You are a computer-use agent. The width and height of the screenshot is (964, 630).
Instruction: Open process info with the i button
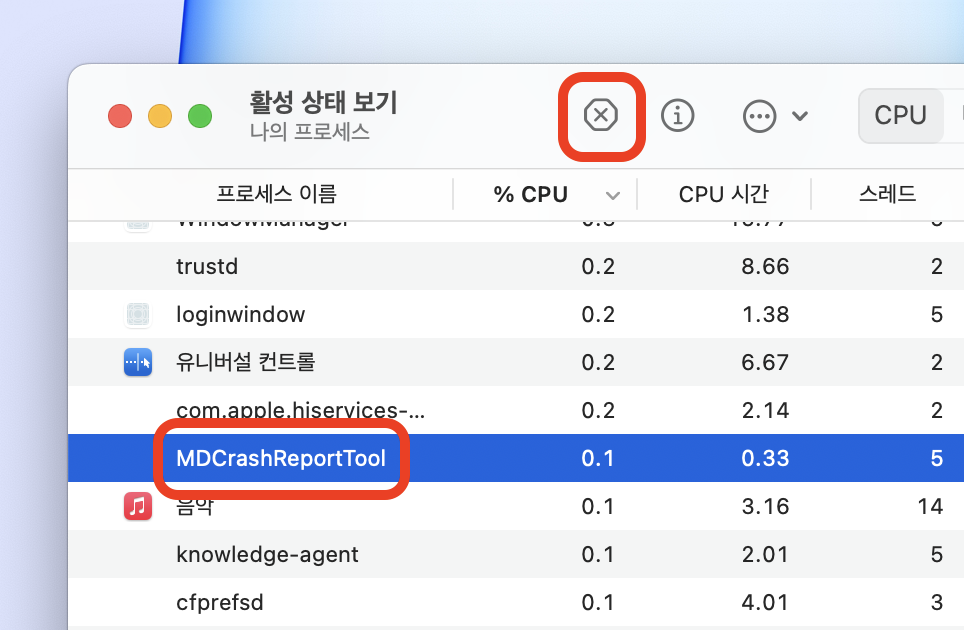point(678,116)
